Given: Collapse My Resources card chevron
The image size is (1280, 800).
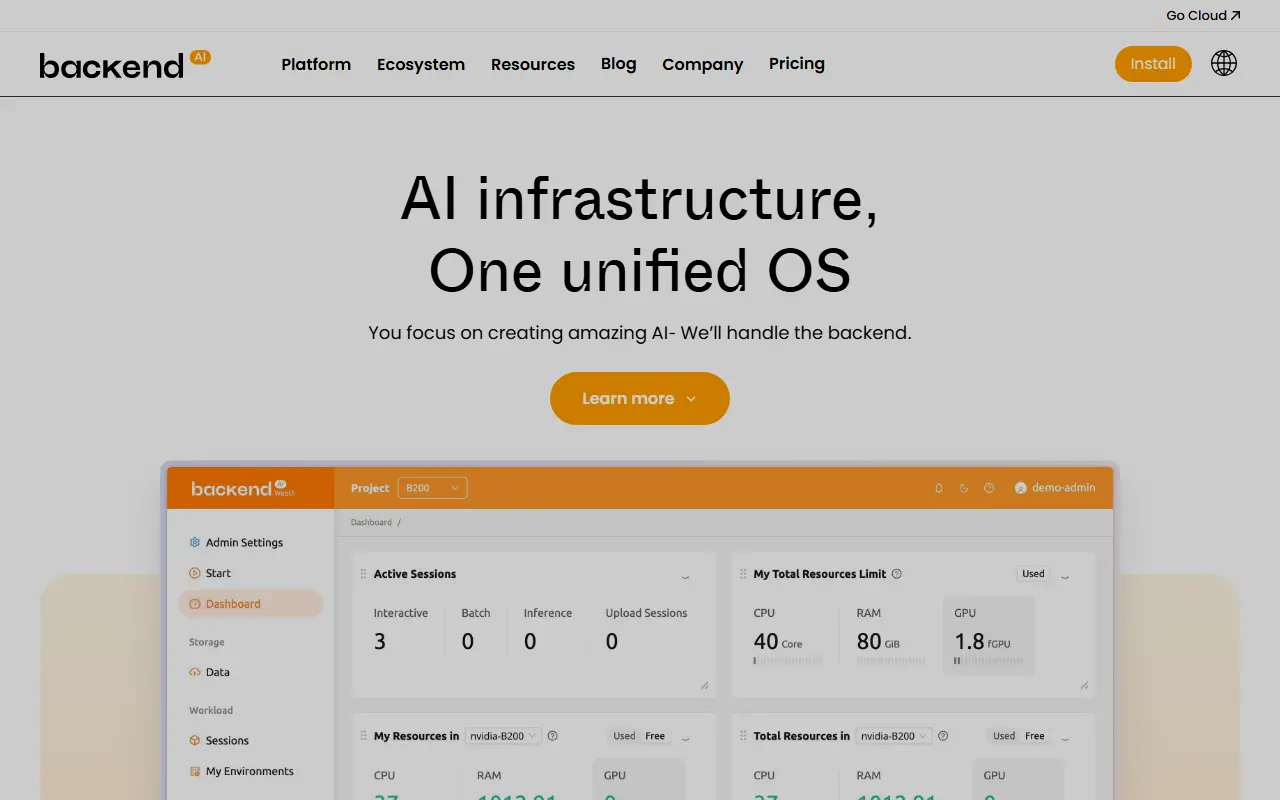Looking at the screenshot, I should coord(685,738).
